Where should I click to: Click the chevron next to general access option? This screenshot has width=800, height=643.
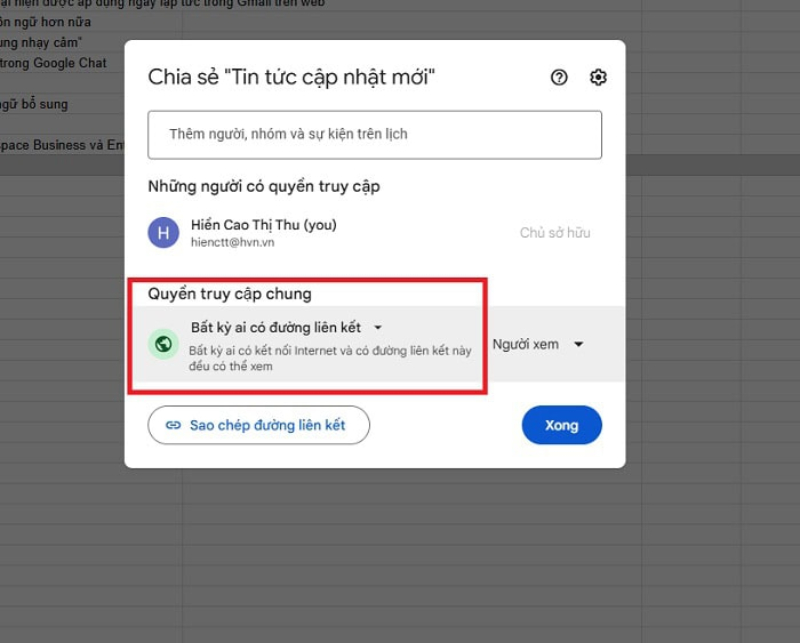(378, 327)
